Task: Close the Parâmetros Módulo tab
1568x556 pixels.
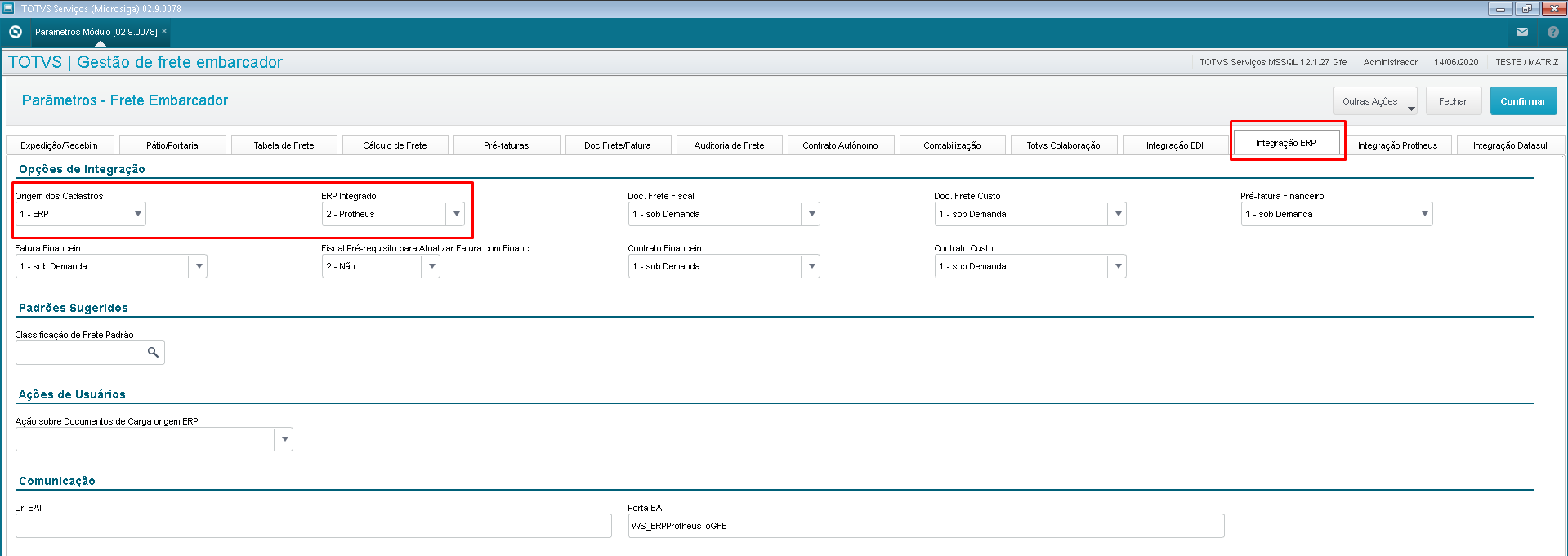Action: pos(164,31)
